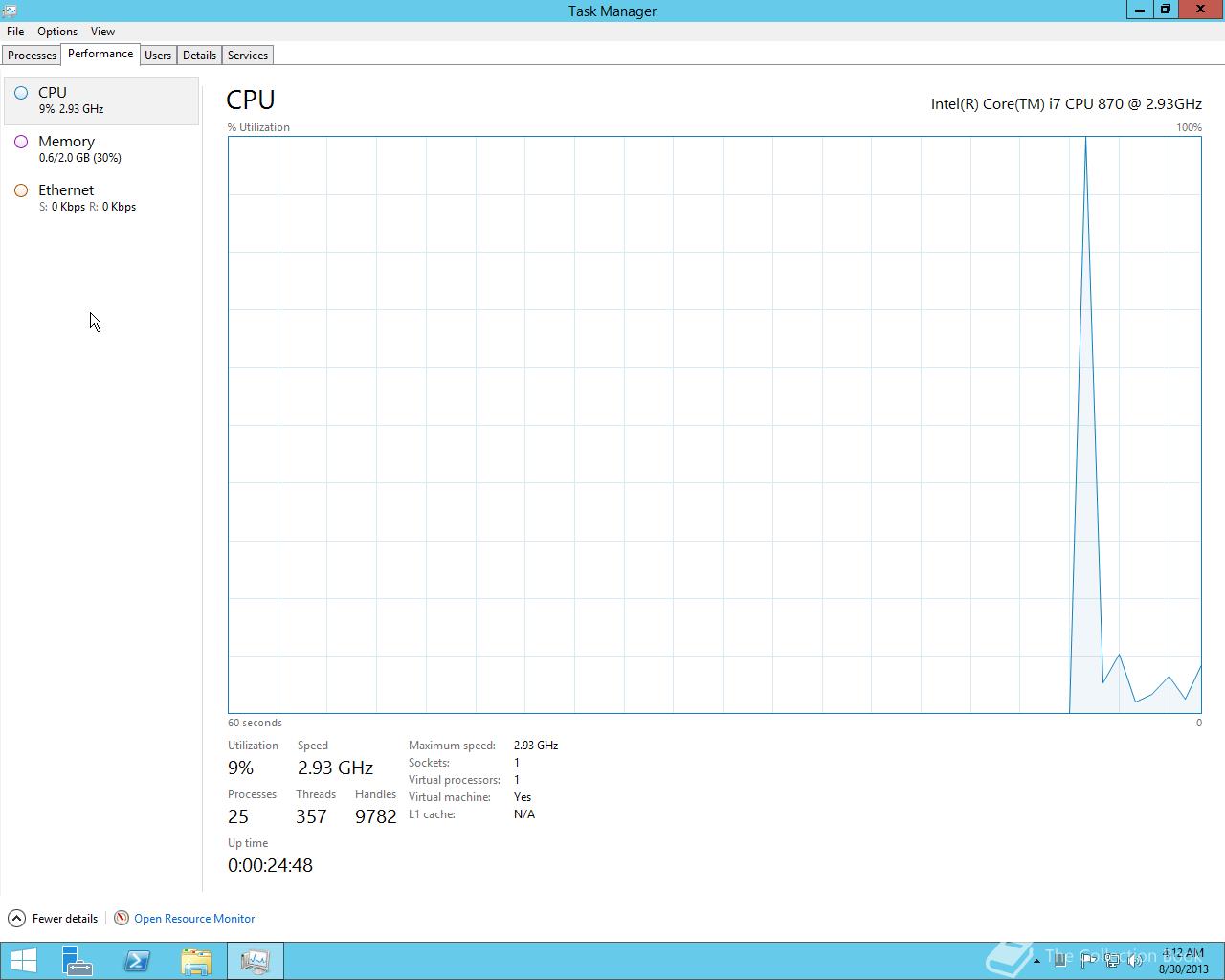Show hidden tray icons arrow
Image resolution: width=1225 pixels, height=980 pixels.
[x=1036, y=961]
